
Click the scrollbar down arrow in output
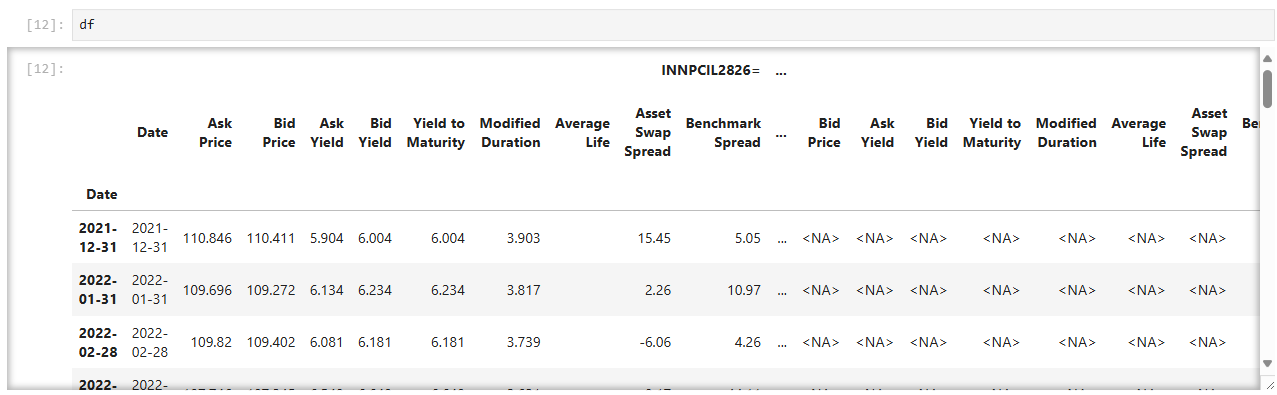pyautogui.click(x=1267, y=363)
